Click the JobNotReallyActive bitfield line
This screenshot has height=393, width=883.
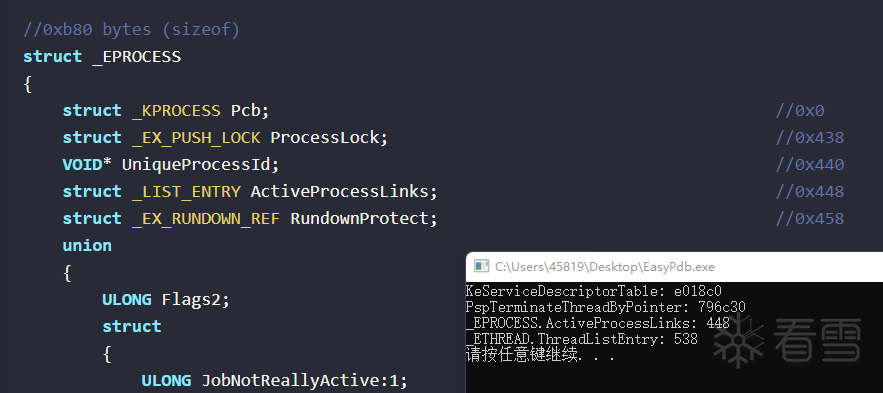[x=274, y=381]
